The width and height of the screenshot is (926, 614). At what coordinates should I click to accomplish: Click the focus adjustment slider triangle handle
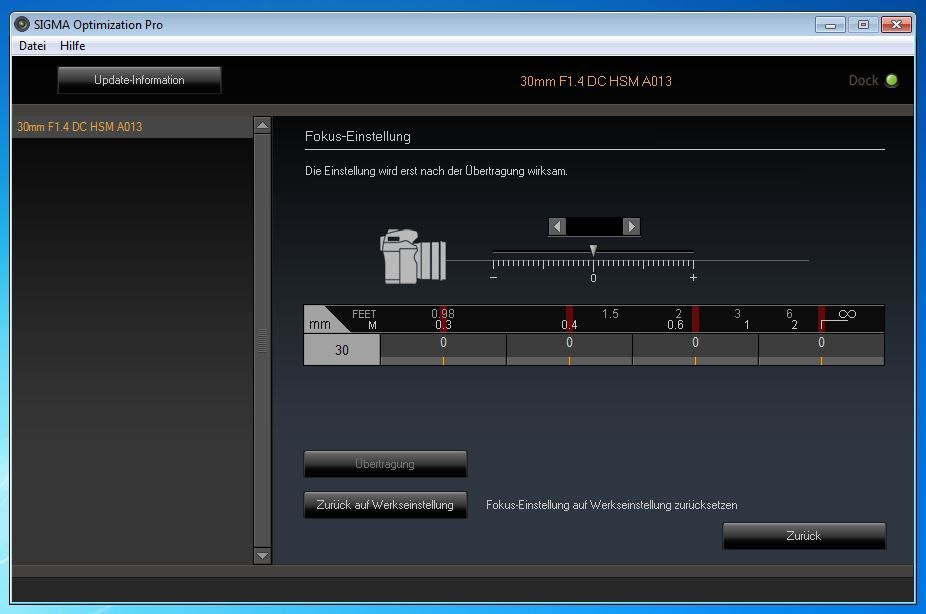pyautogui.click(x=593, y=250)
